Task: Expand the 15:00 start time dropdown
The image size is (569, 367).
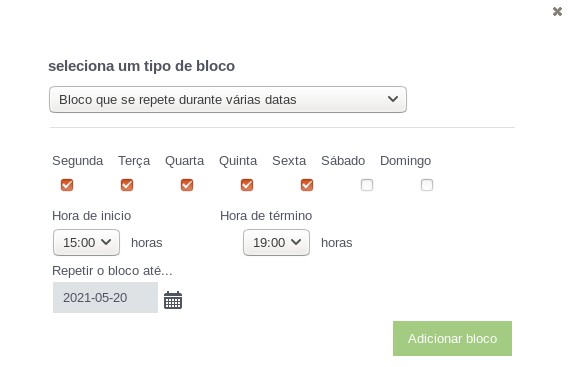Action: click(x=86, y=242)
